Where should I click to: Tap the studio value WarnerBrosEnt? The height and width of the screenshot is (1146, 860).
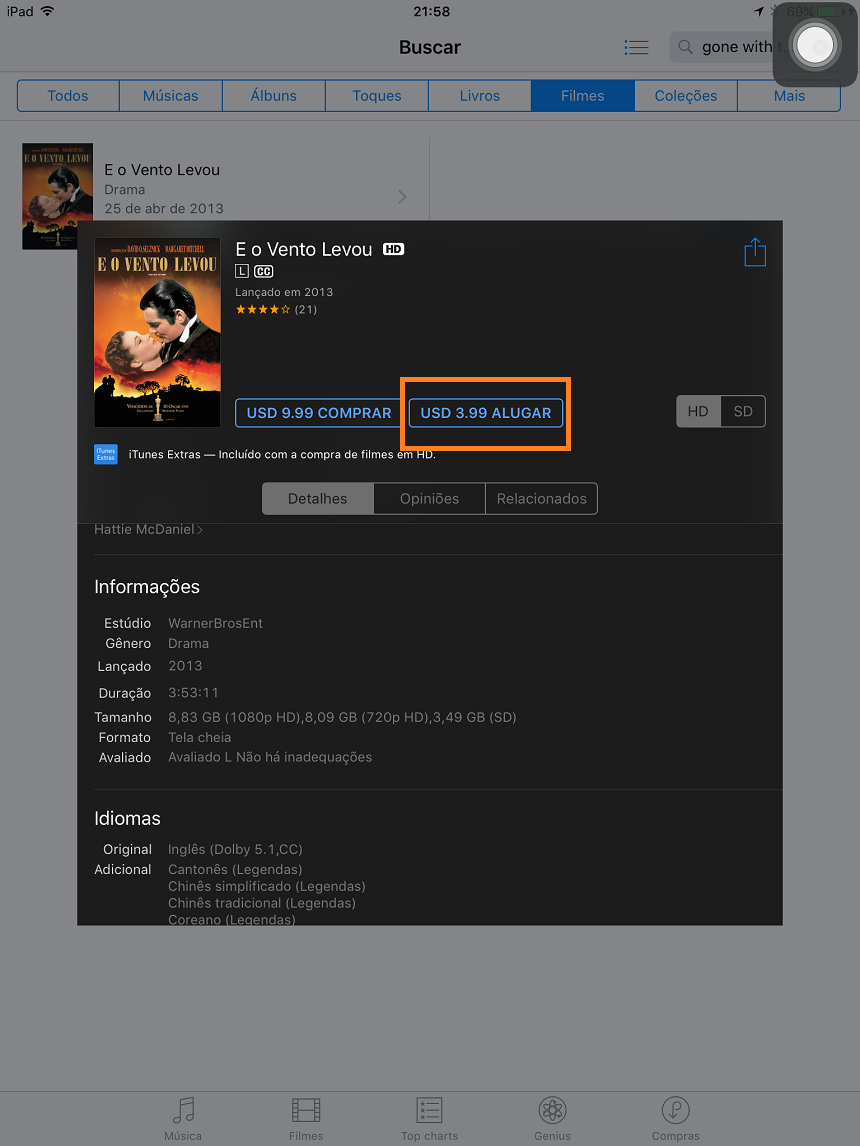216,623
